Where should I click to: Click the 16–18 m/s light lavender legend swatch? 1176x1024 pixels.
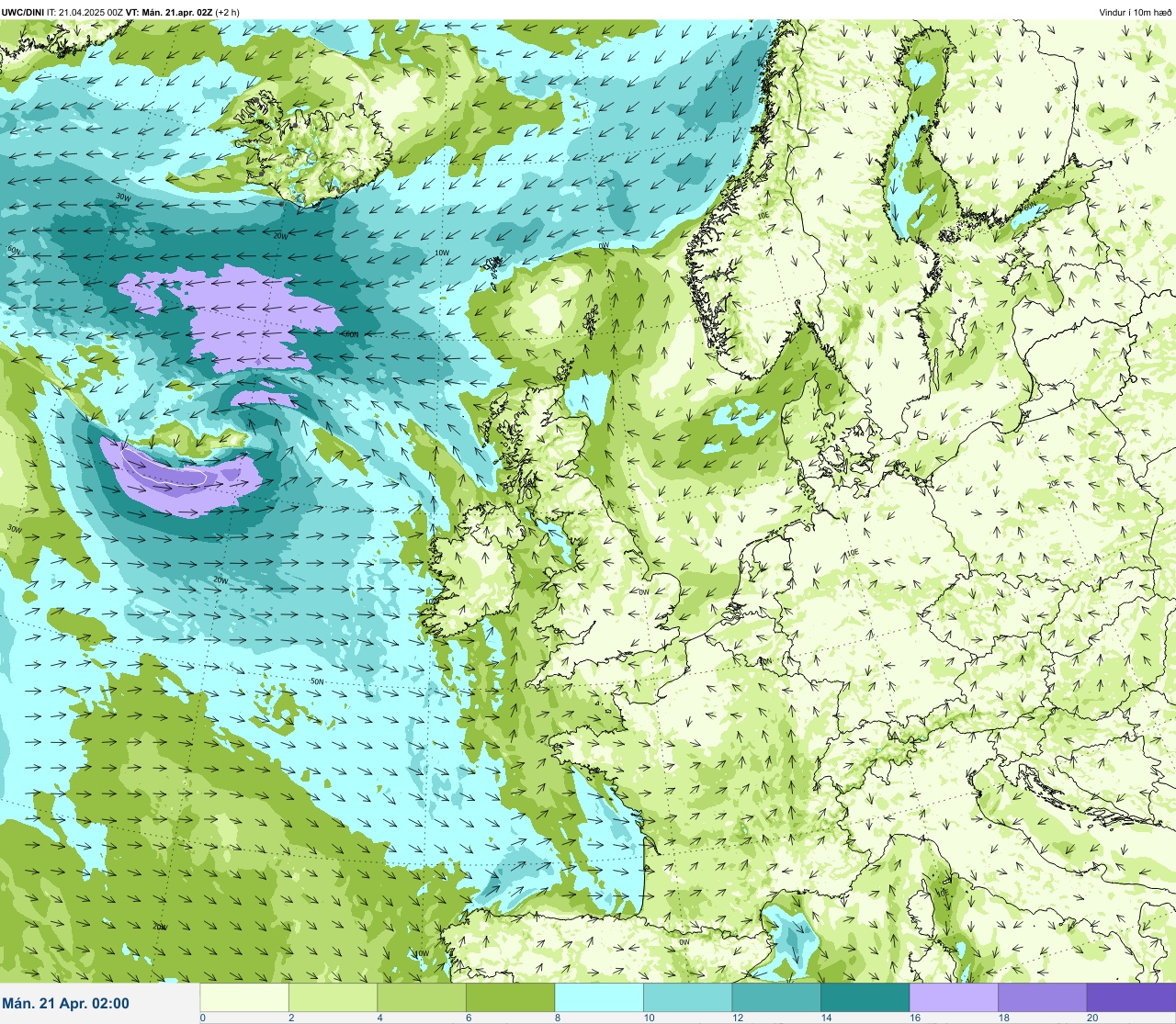[x=954, y=998]
